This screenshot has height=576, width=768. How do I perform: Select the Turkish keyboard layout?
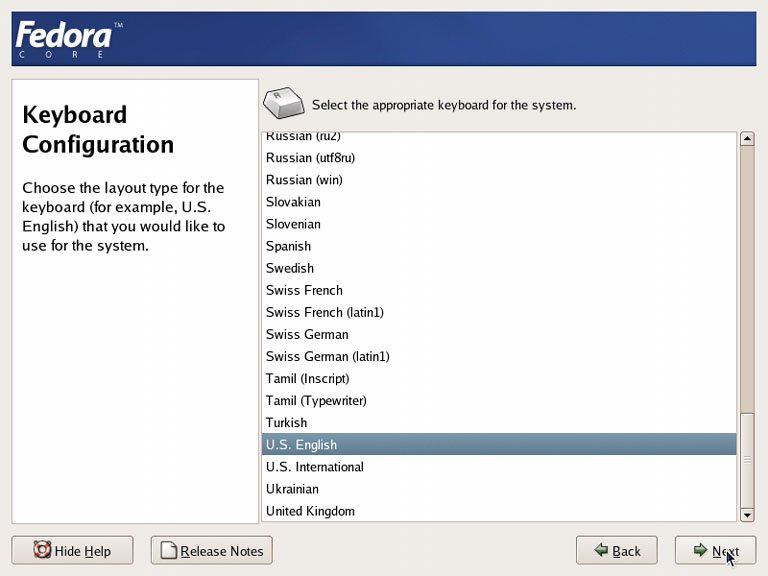click(x=286, y=423)
